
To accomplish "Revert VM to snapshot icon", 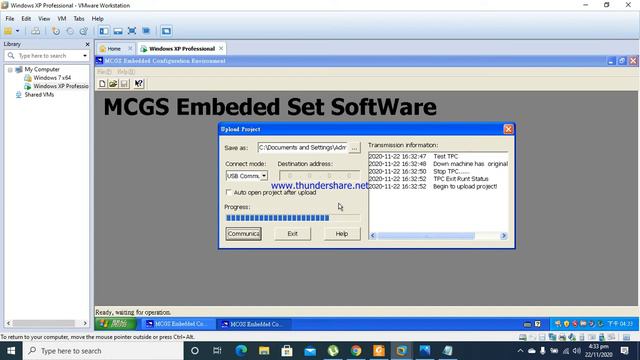I will click(70, 31).
